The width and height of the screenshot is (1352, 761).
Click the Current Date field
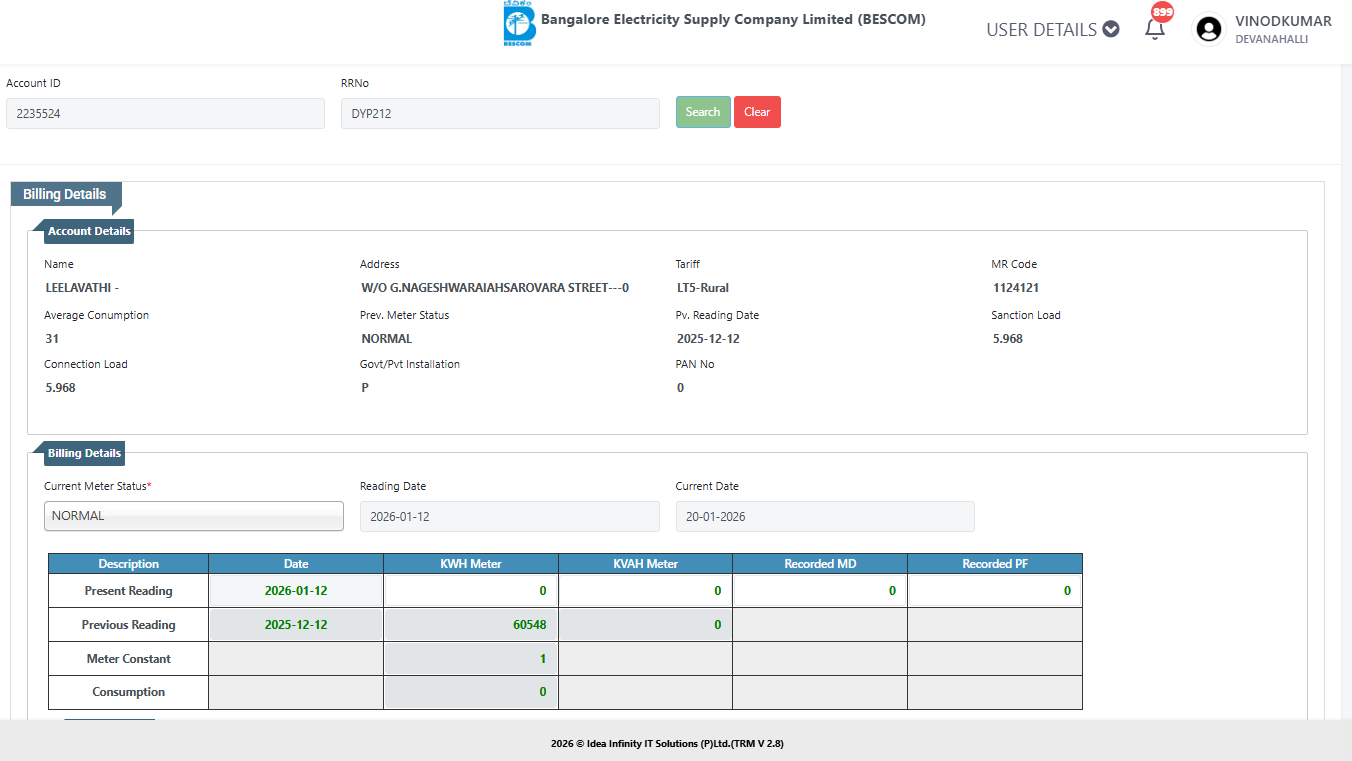point(824,516)
